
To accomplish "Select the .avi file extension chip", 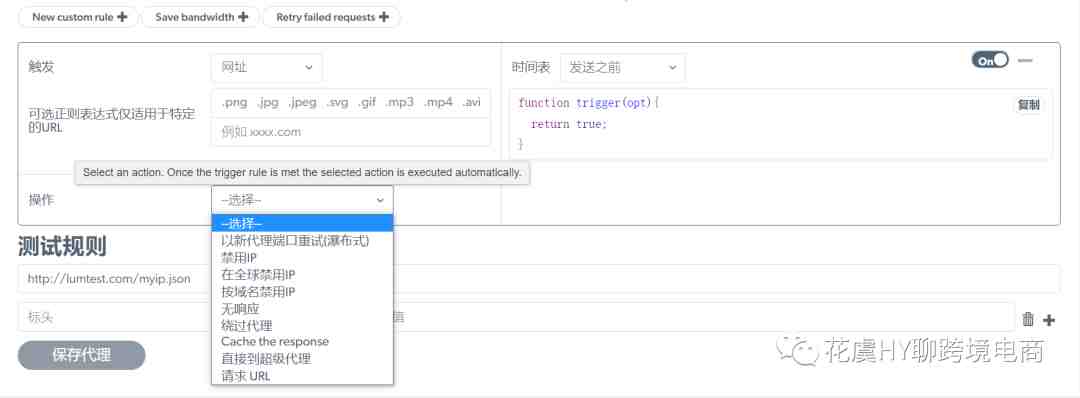I will coord(472,103).
